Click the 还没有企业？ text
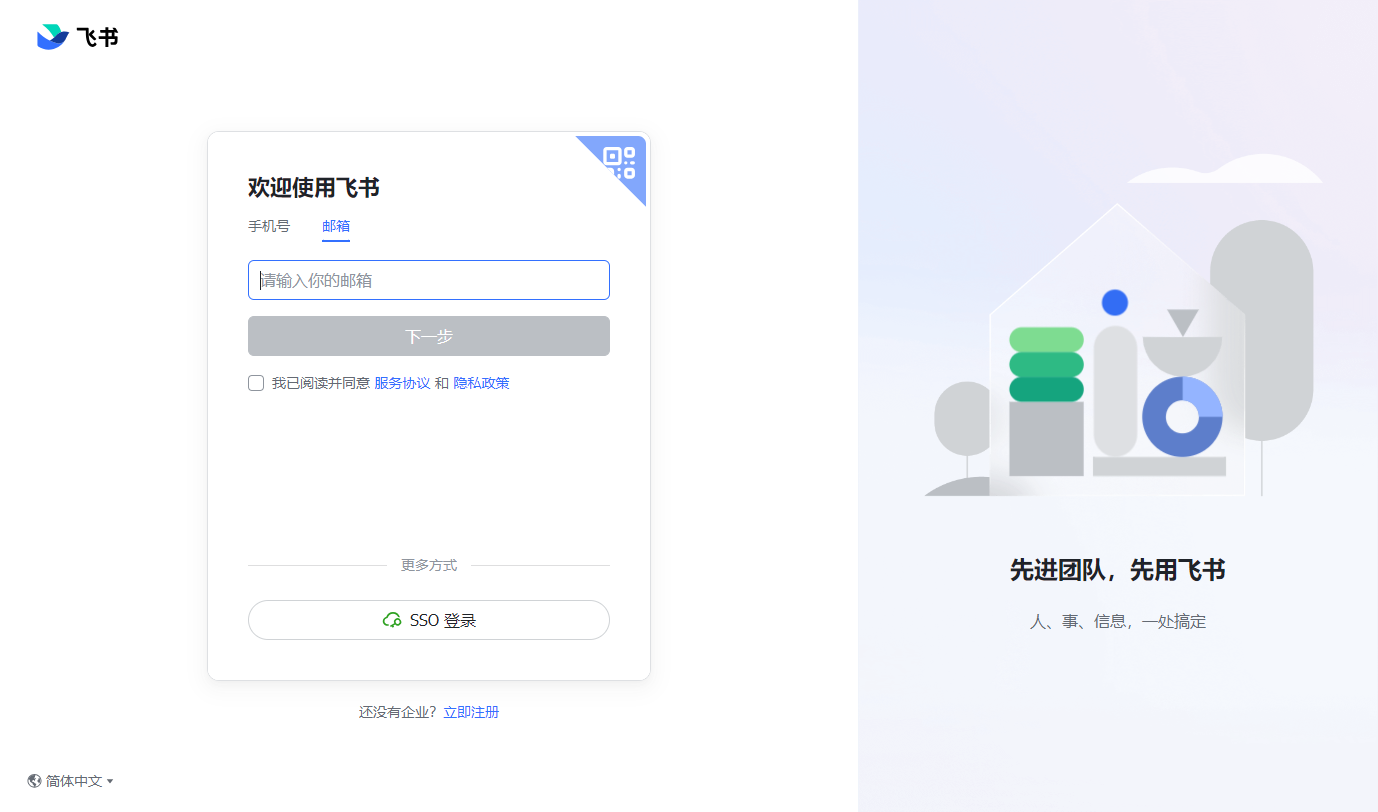 coord(398,712)
